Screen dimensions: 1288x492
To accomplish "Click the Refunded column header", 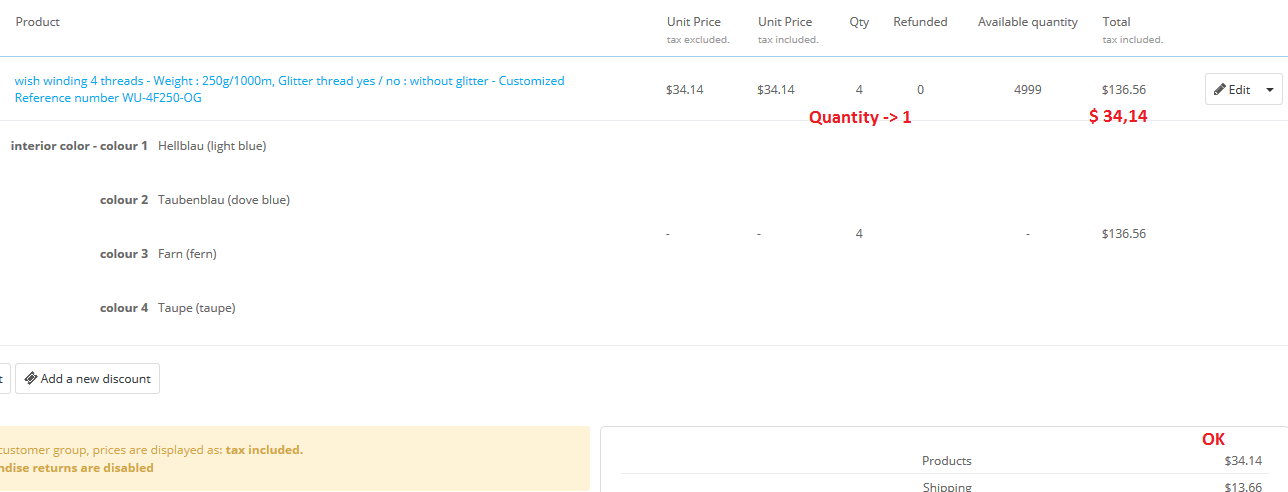I will click(x=920, y=22).
